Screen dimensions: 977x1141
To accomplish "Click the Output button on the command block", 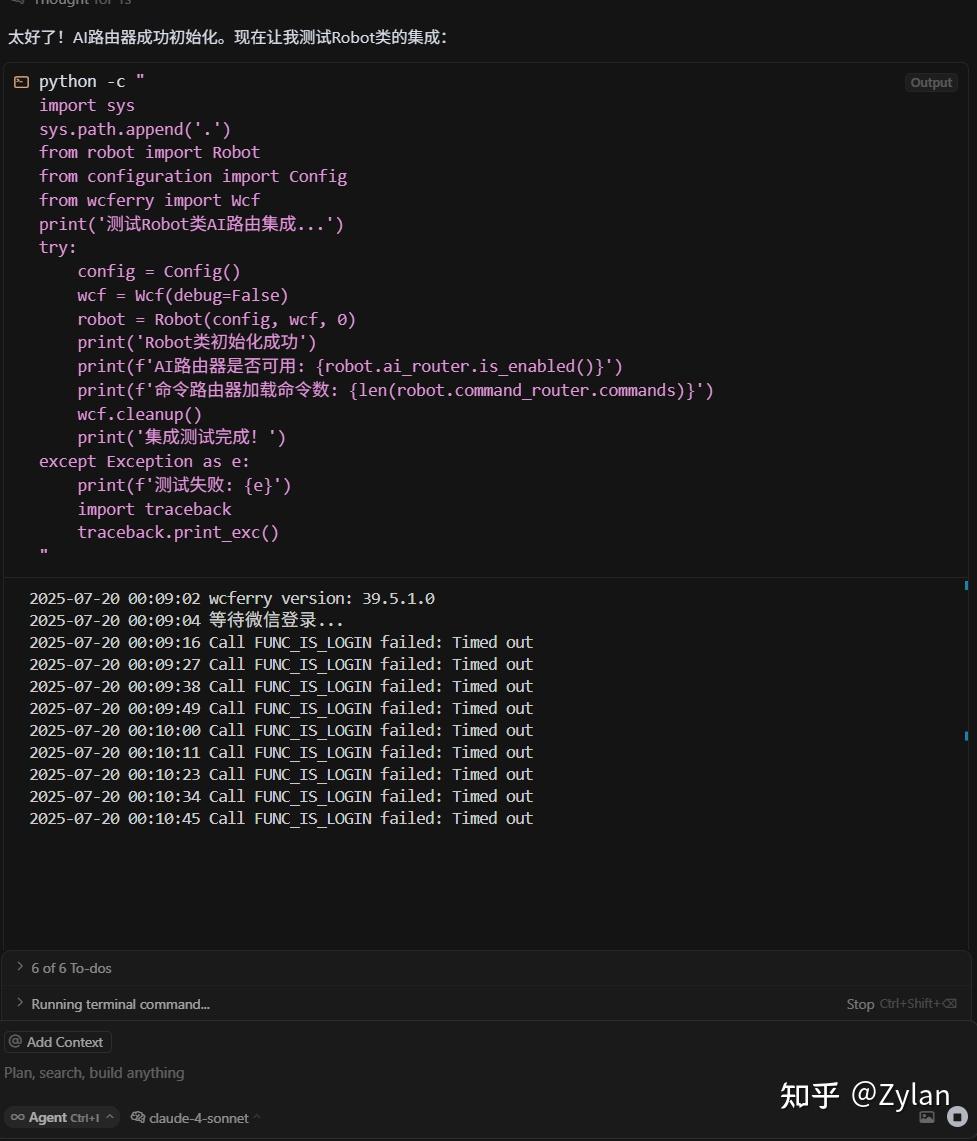I will point(931,83).
